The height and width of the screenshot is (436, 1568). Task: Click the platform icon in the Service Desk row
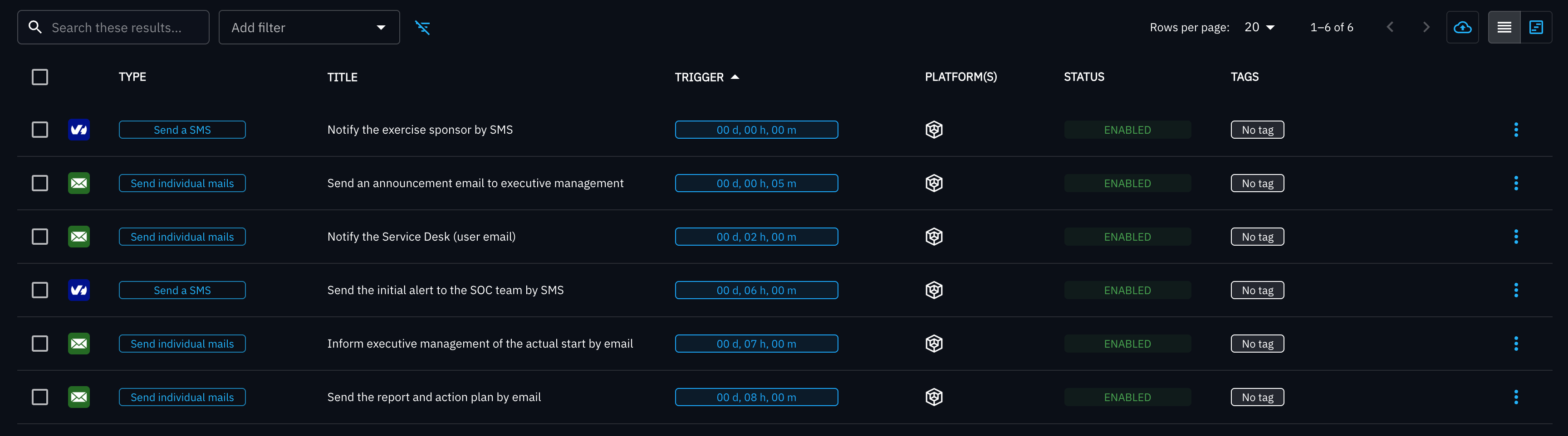[934, 237]
